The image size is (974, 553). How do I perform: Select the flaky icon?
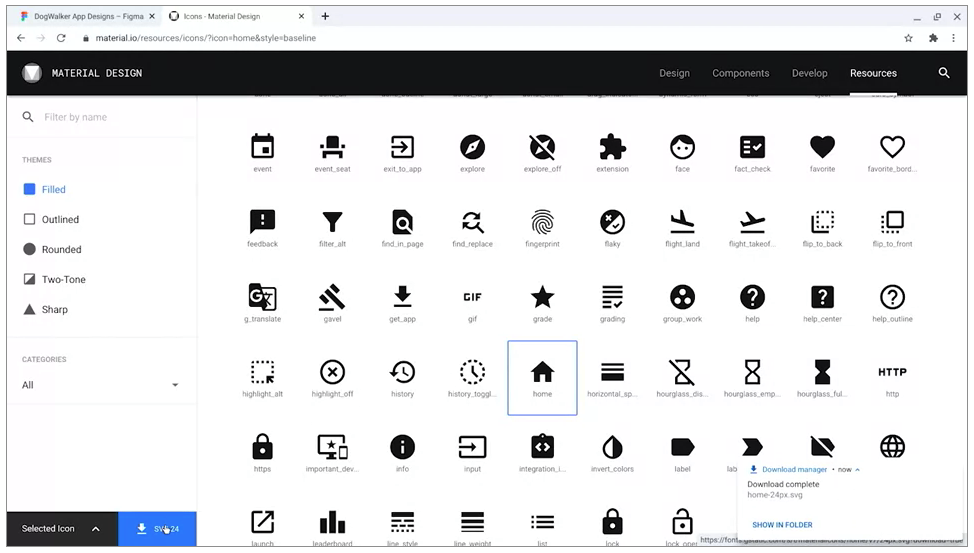tap(612, 222)
